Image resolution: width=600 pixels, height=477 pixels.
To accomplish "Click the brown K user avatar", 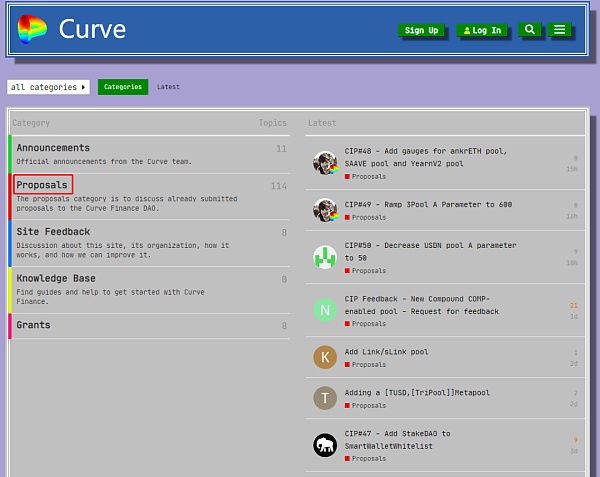I will click(x=325, y=357).
